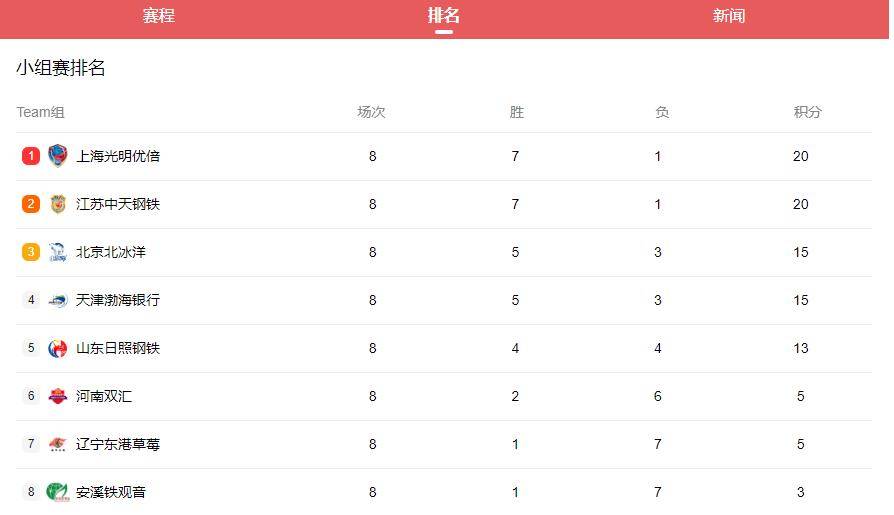The width and height of the screenshot is (894, 515).
Task: Click the 场次 column header
Action: click(371, 112)
